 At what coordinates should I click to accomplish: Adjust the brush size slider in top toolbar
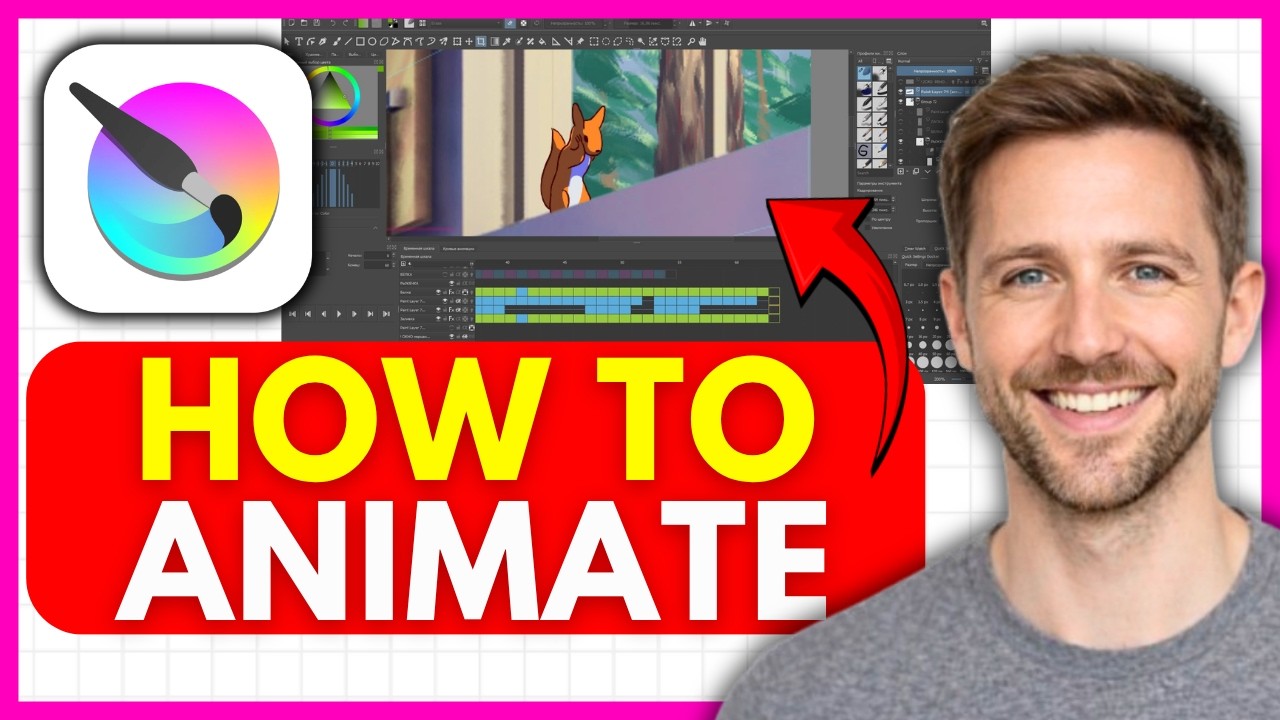point(643,23)
